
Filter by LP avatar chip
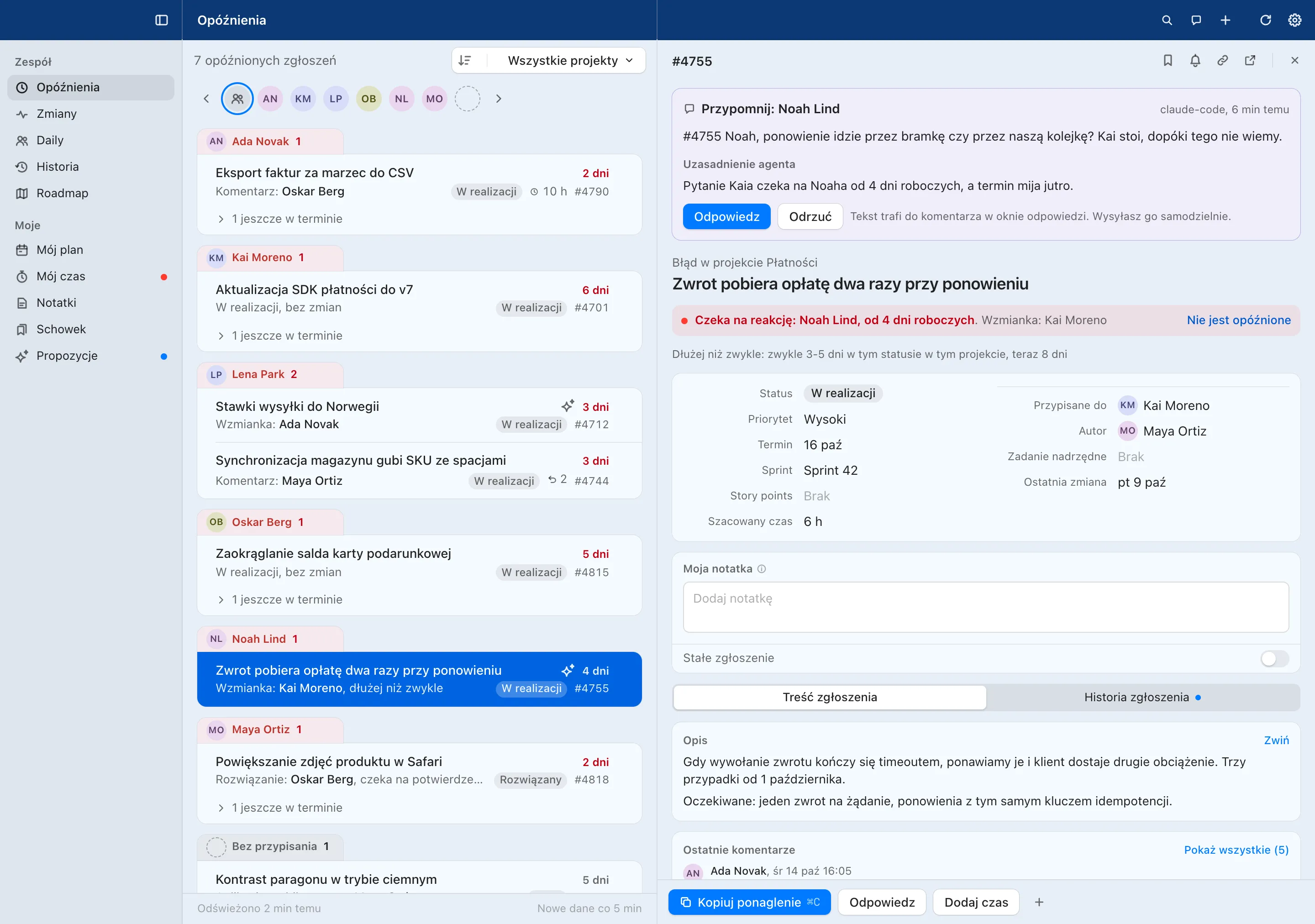click(336, 99)
